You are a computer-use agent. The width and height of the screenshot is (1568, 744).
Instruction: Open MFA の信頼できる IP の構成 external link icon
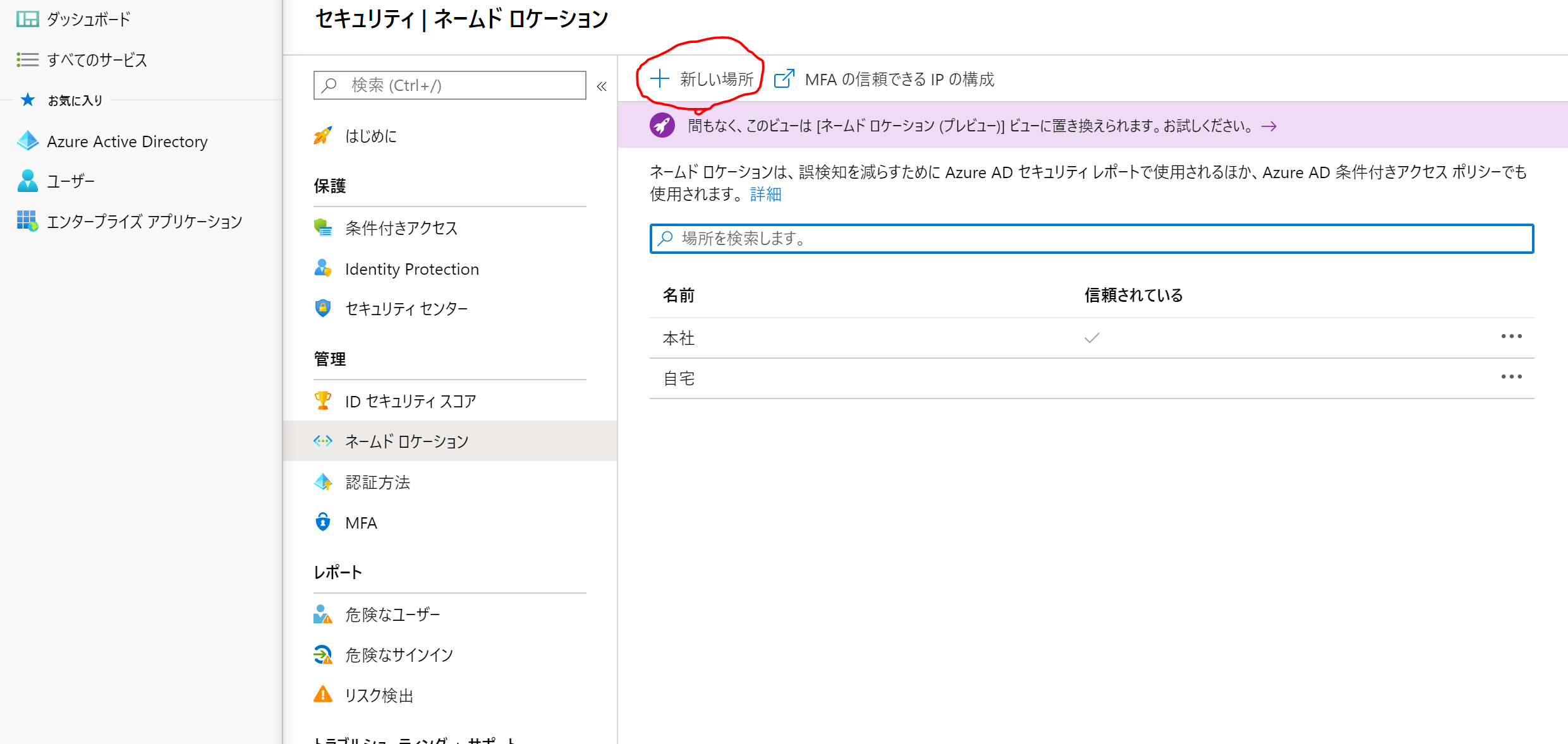pyautogui.click(x=784, y=79)
